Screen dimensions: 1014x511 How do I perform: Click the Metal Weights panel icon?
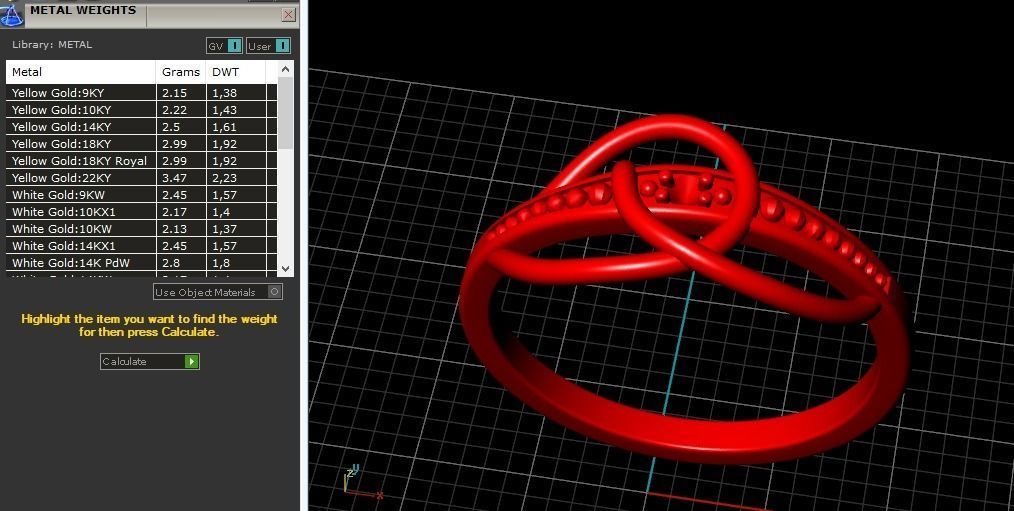[12, 14]
